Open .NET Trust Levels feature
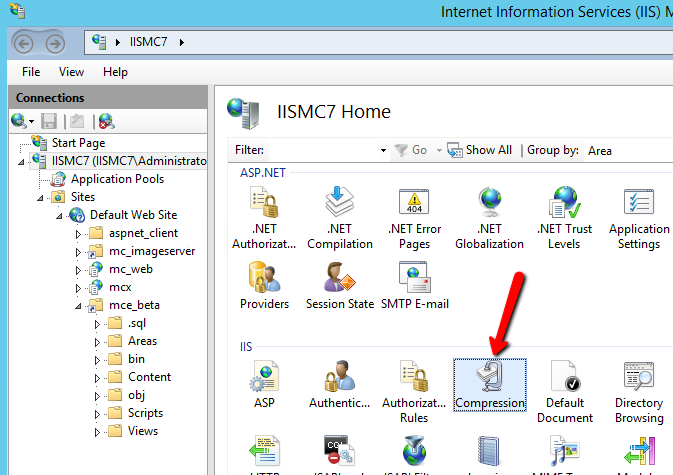The image size is (673, 475). coord(564,218)
